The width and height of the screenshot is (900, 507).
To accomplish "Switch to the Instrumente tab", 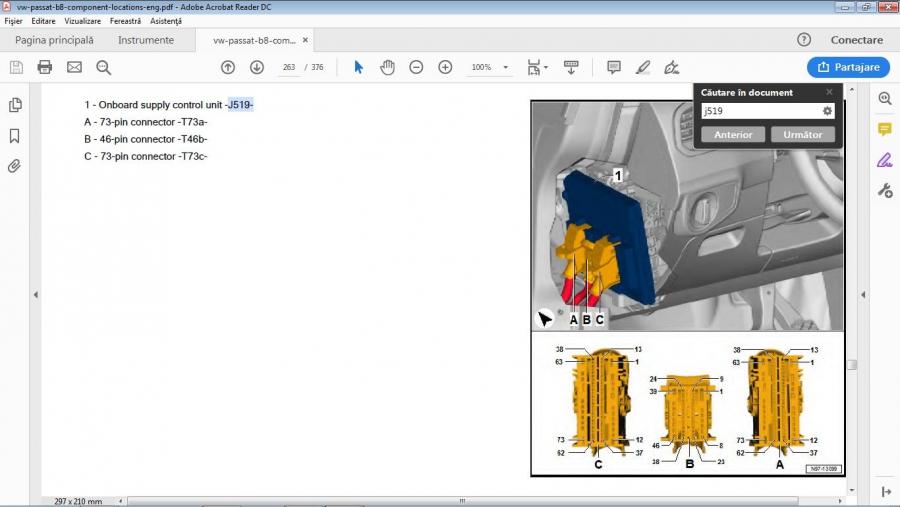I will point(146,40).
